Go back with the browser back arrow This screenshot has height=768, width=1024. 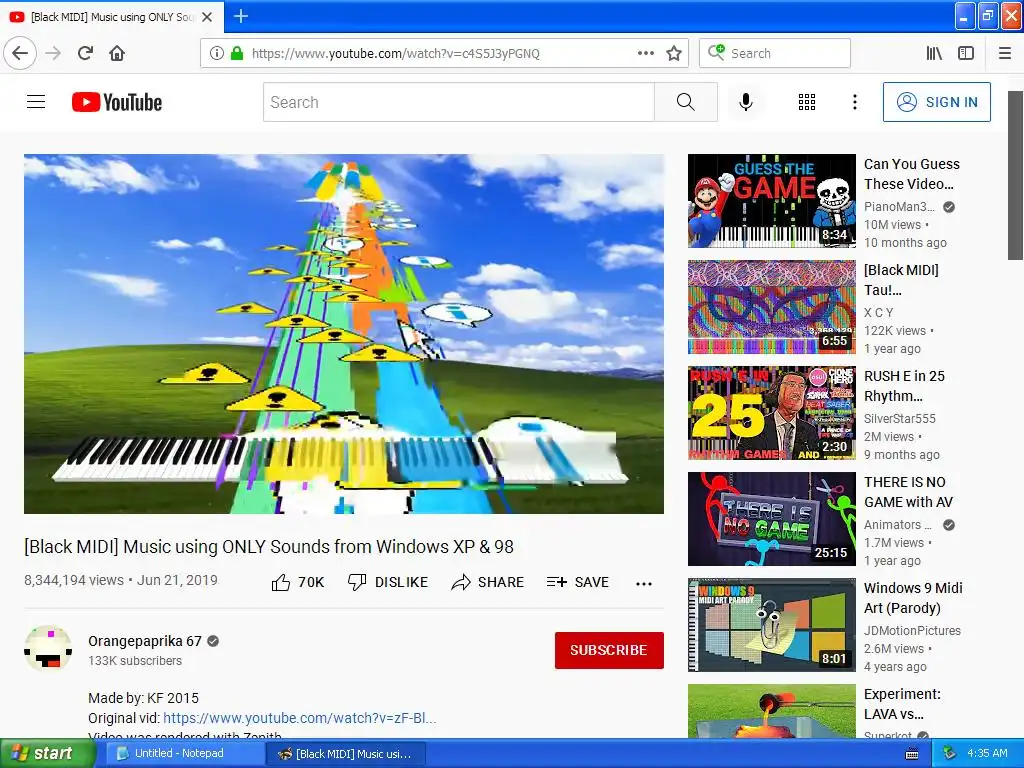point(20,53)
